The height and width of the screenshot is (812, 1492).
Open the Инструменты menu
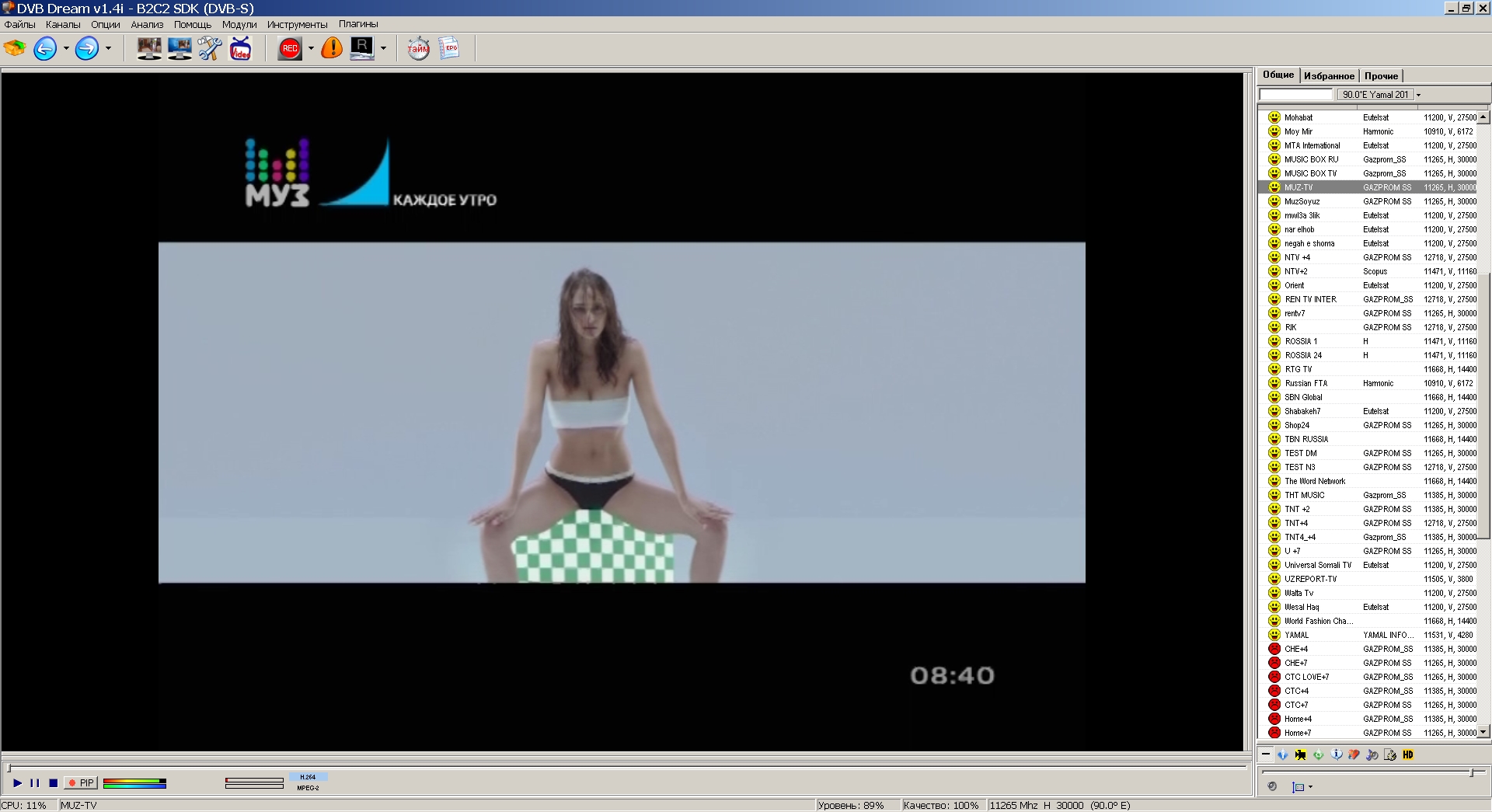(x=298, y=24)
